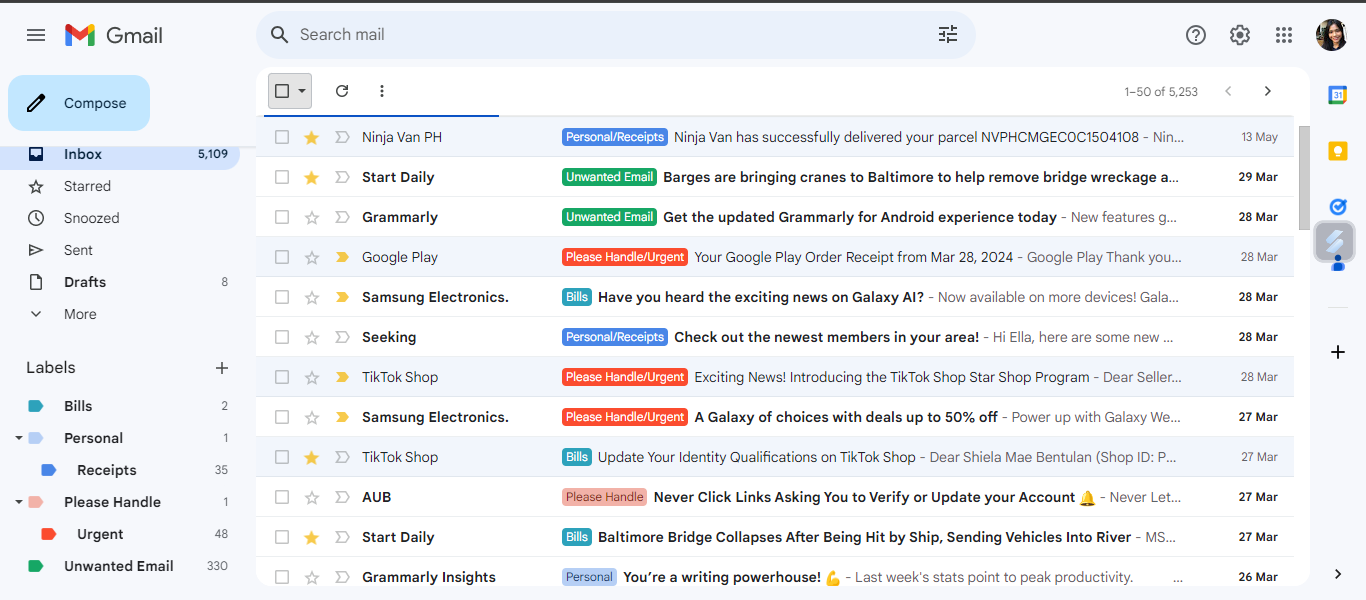Viewport: 1366px width, 600px height.
Task: Go to the Drafts folder
Action: [85, 282]
